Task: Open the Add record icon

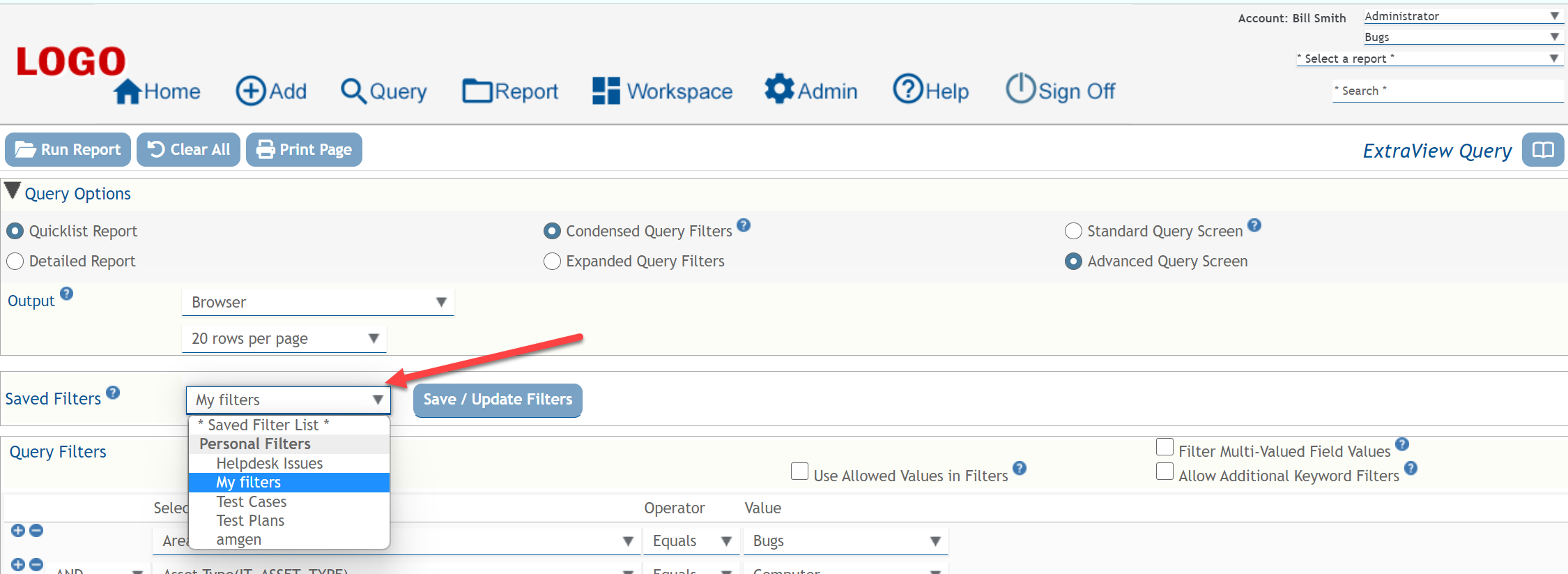Action: tap(250, 91)
